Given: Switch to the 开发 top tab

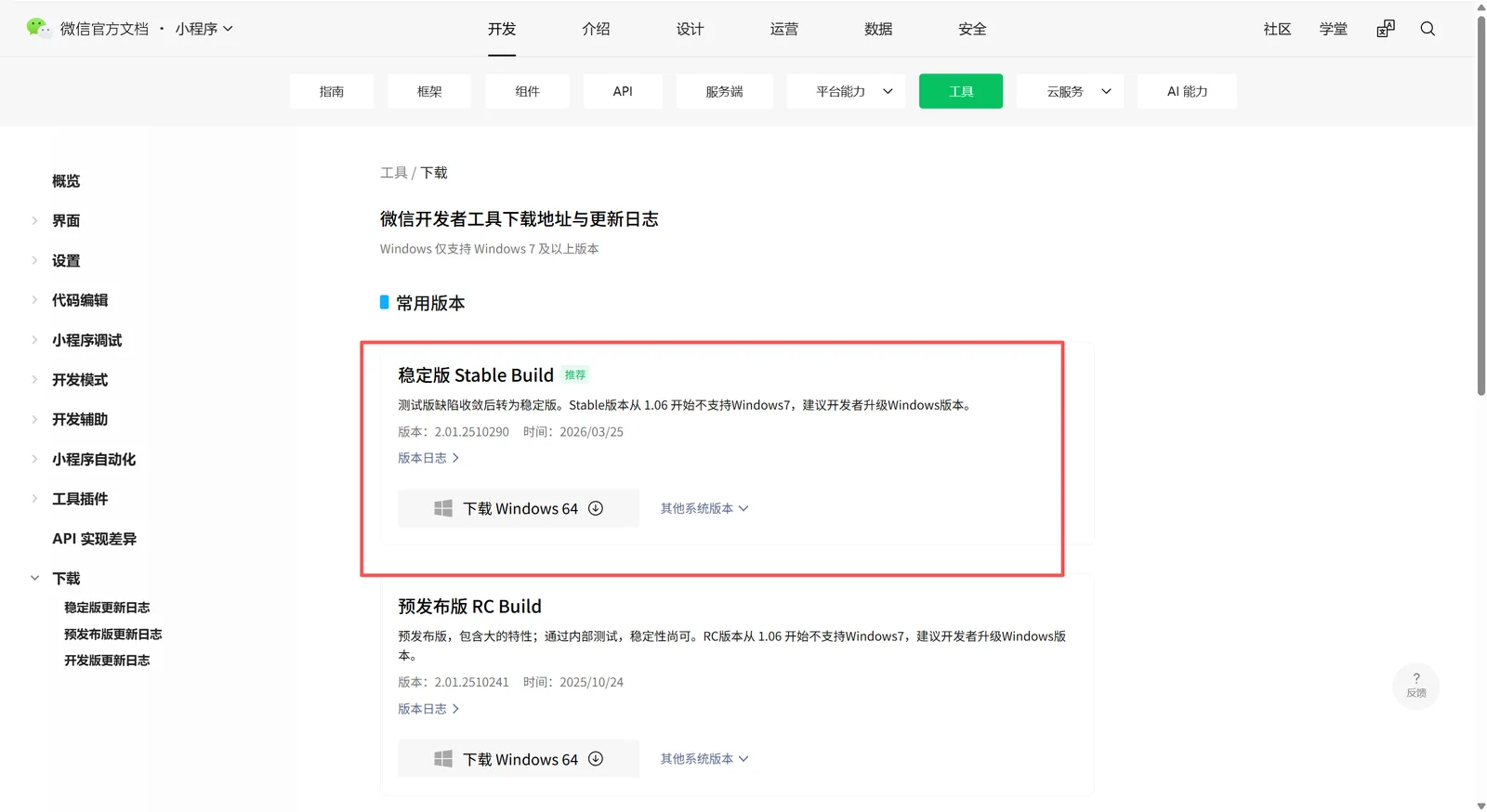Looking at the screenshot, I should click(502, 29).
